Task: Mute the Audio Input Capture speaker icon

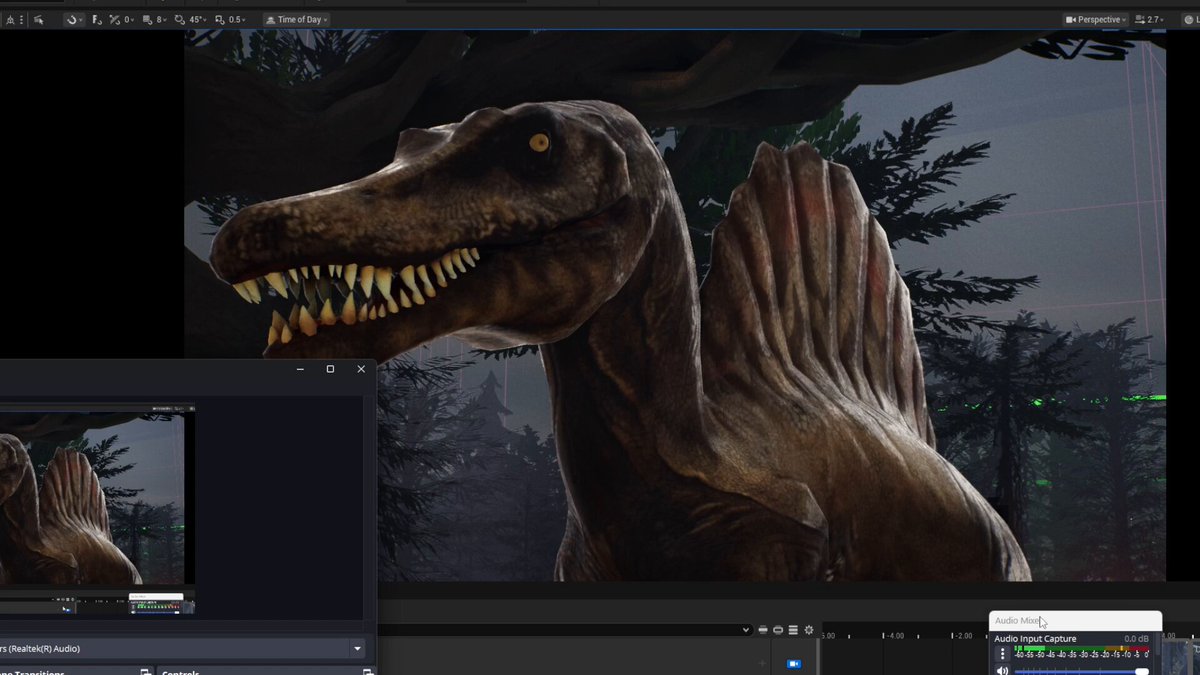Action: [x=1003, y=670]
